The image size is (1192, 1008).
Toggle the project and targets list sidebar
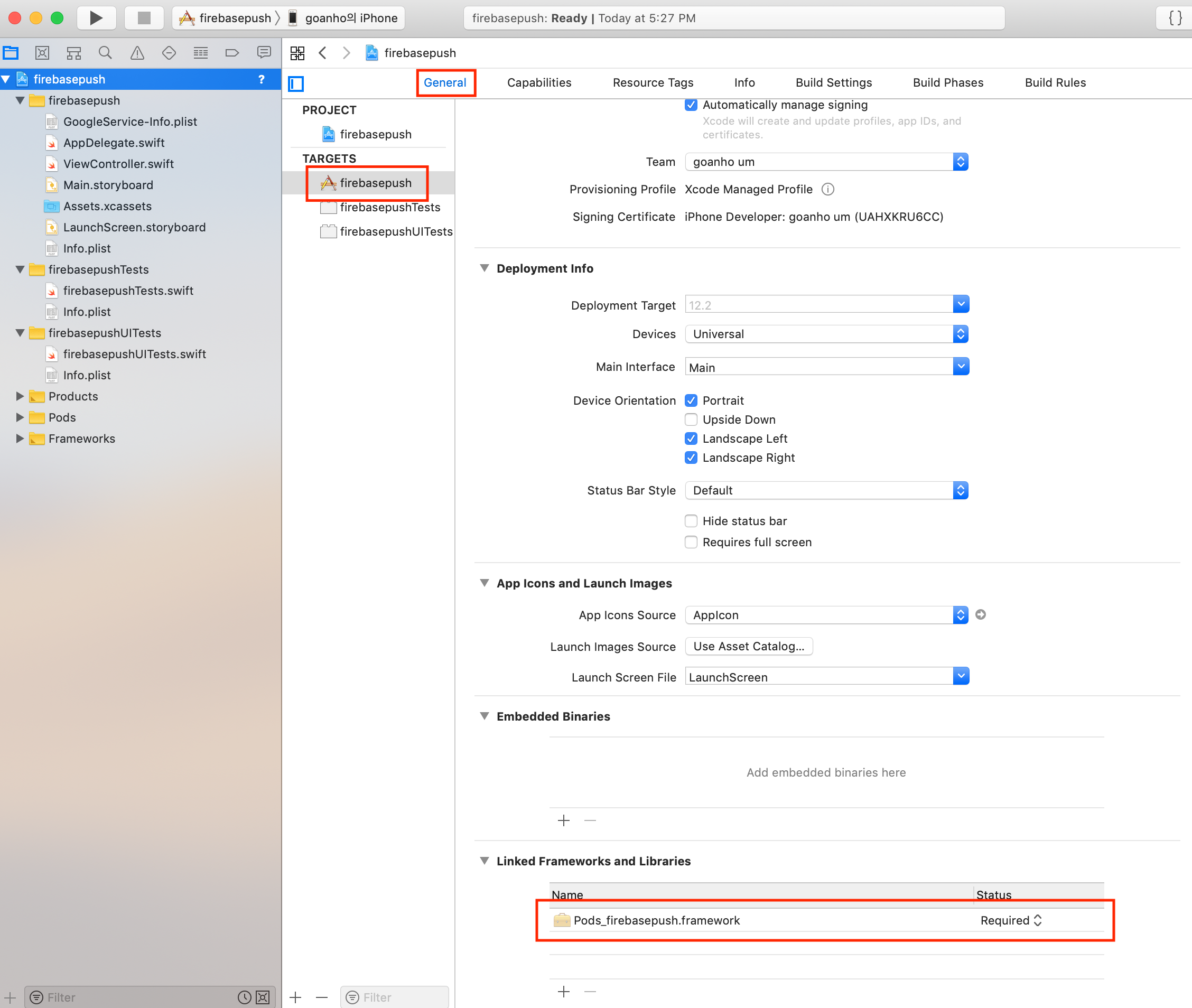pyautogui.click(x=296, y=84)
